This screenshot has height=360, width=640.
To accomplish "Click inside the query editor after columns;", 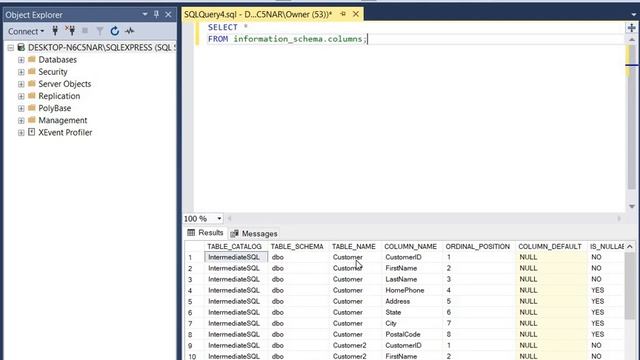I will tap(367, 39).
